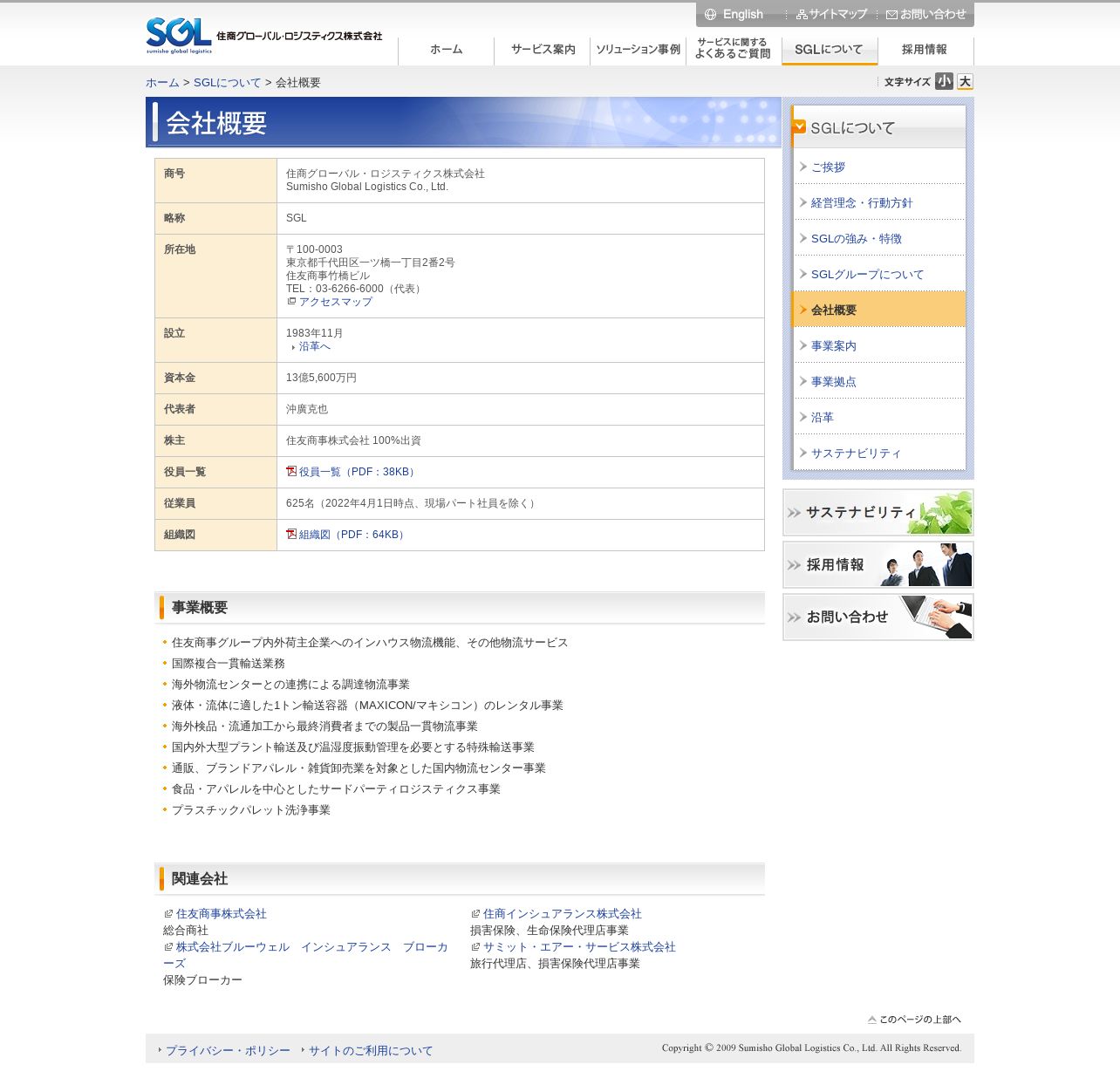Follow the 沿革へ link under 設立
Image resolution: width=1120 pixels, height=1078 pixels.
click(x=315, y=346)
